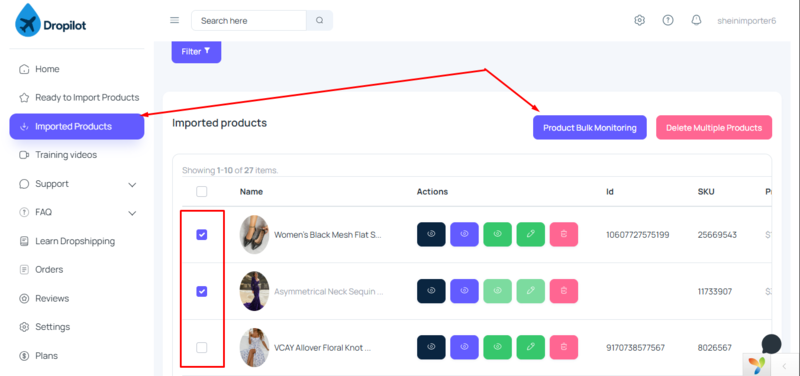Click the Delete Multiple Products button
This screenshot has height=376, width=800.
714,128
